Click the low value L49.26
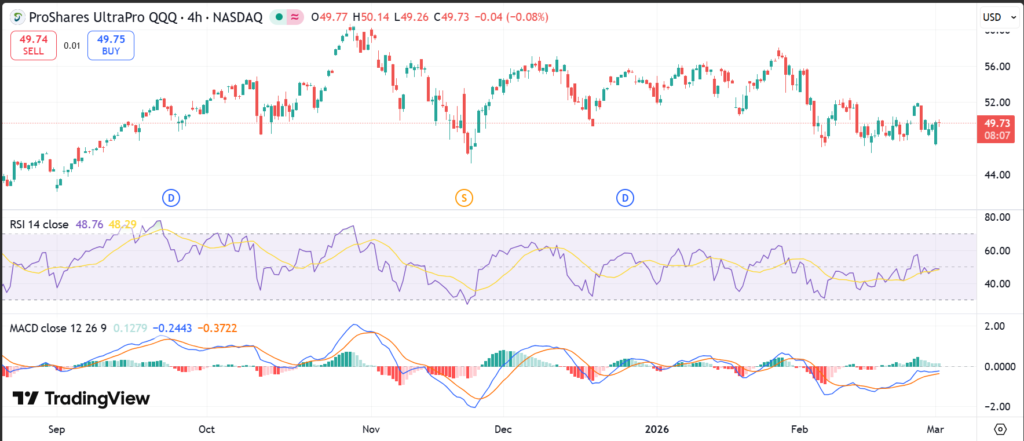This screenshot has height=441, width=1024. [x=411, y=18]
